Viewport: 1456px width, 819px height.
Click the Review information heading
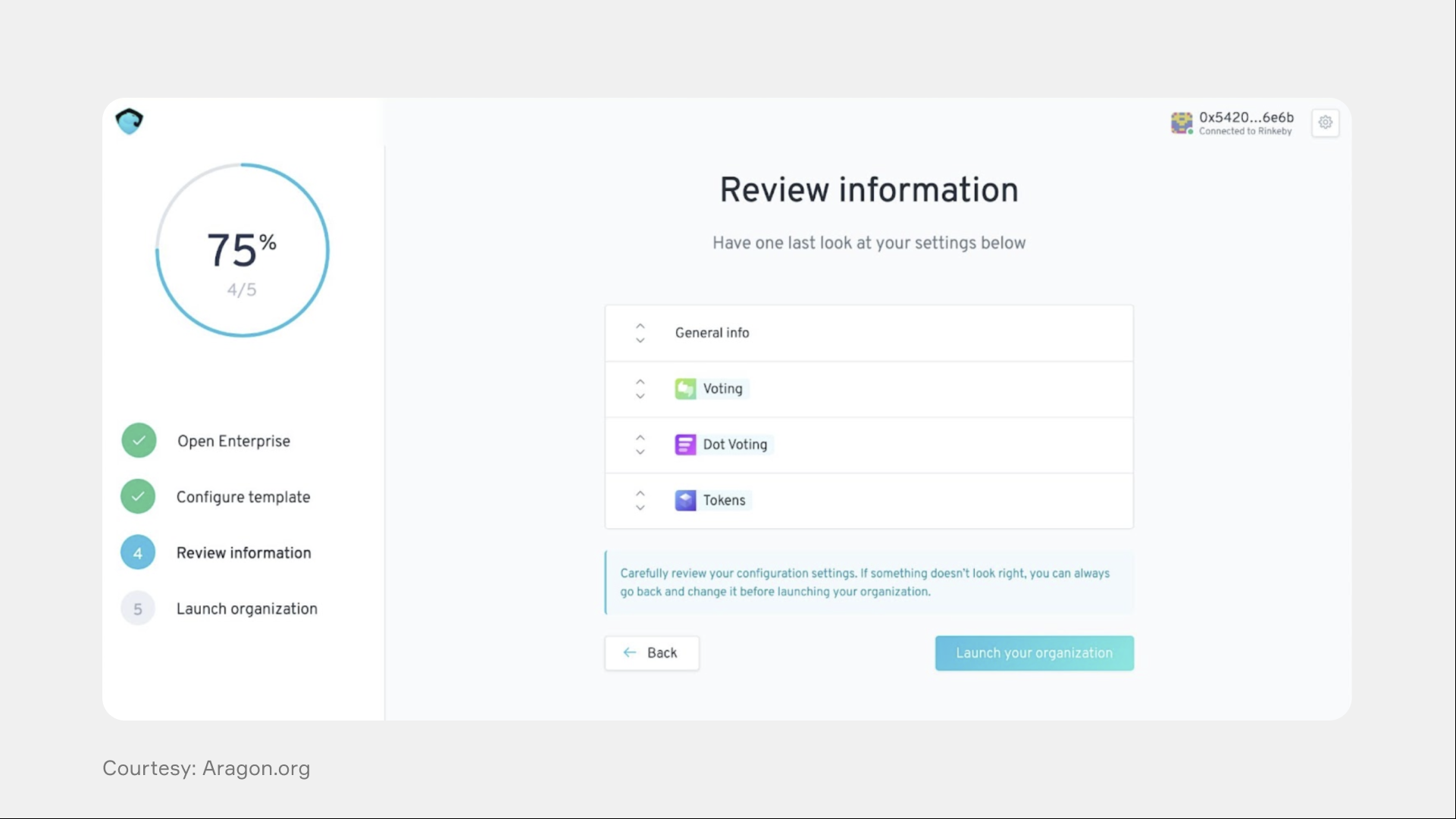click(869, 190)
